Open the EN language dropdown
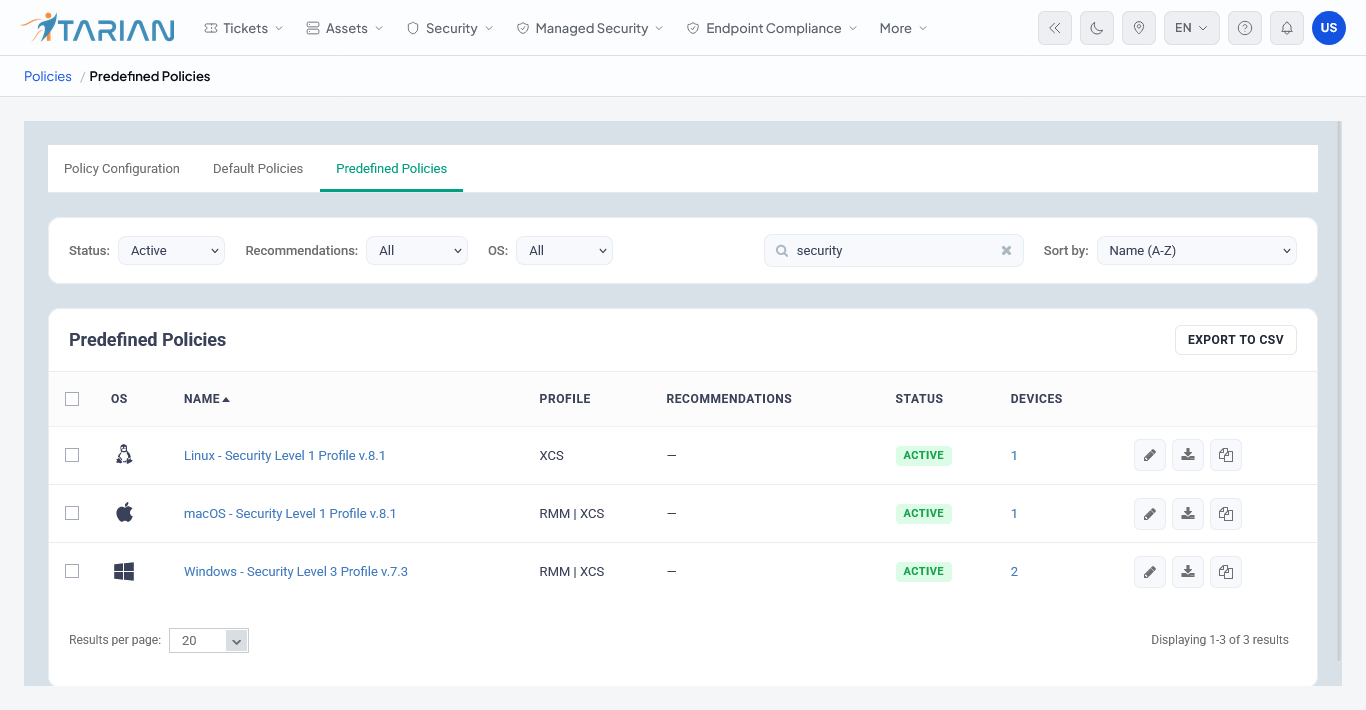 [x=1192, y=28]
